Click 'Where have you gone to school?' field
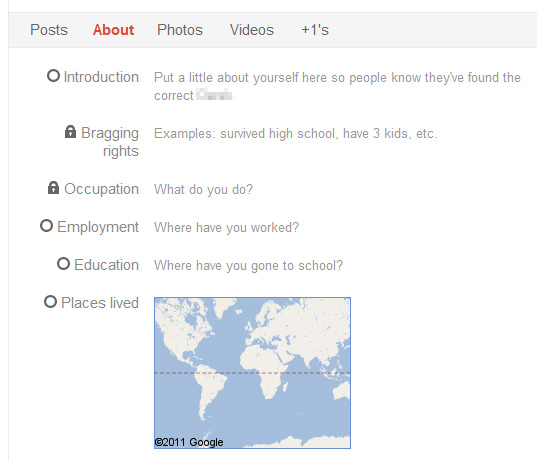Viewport: 537px width, 461px height. pos(248,265)
